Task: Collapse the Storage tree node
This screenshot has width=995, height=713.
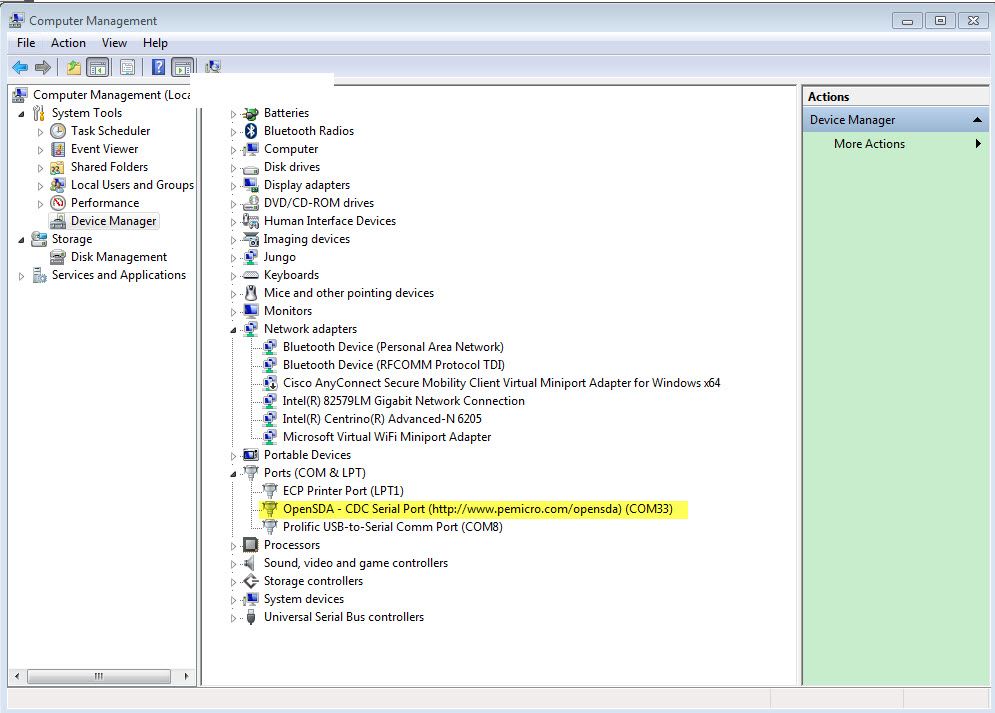Action: [x=22, y=240]
